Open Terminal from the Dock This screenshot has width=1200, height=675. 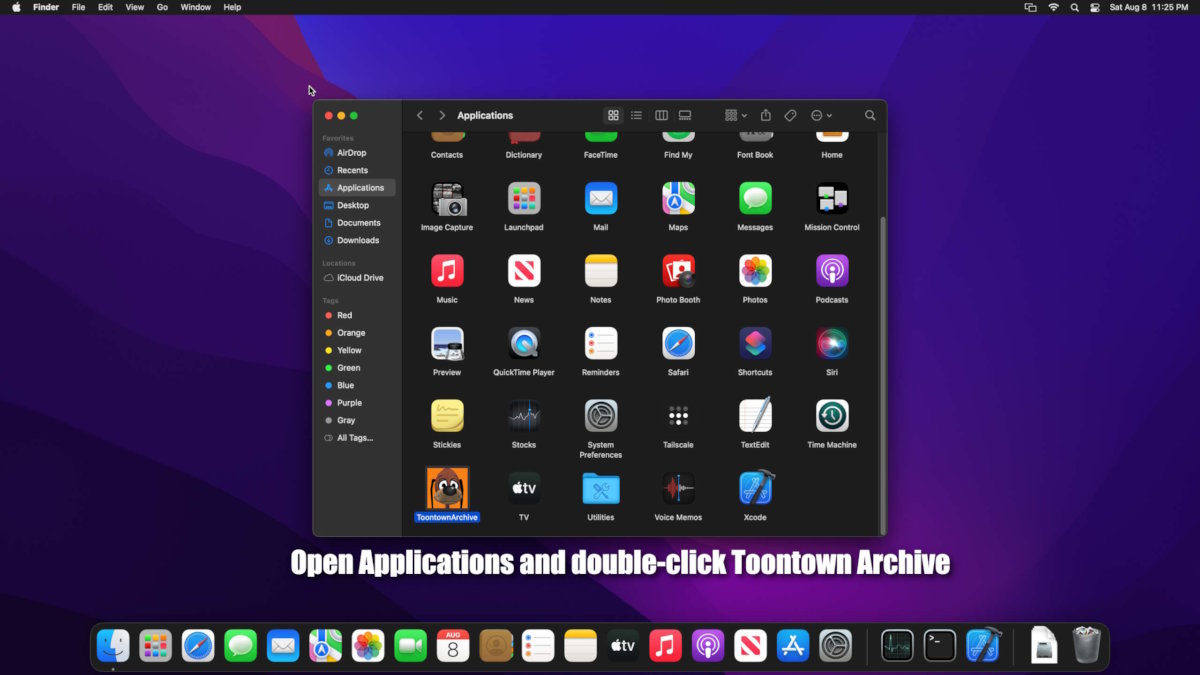click(939, 645)
